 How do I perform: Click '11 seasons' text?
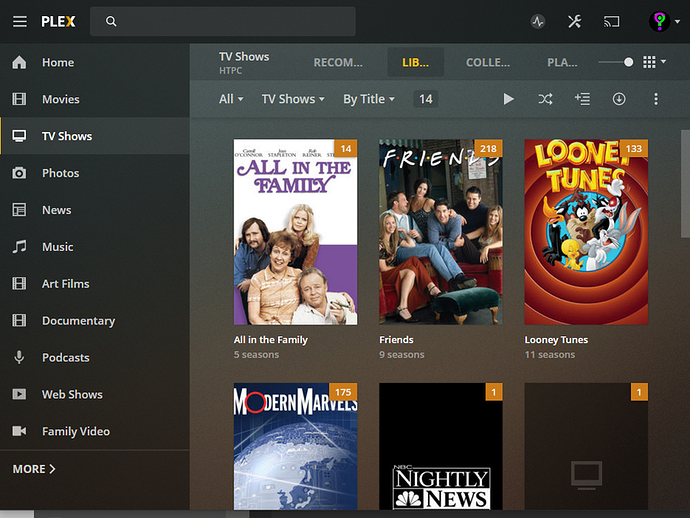tap(550, 354)
